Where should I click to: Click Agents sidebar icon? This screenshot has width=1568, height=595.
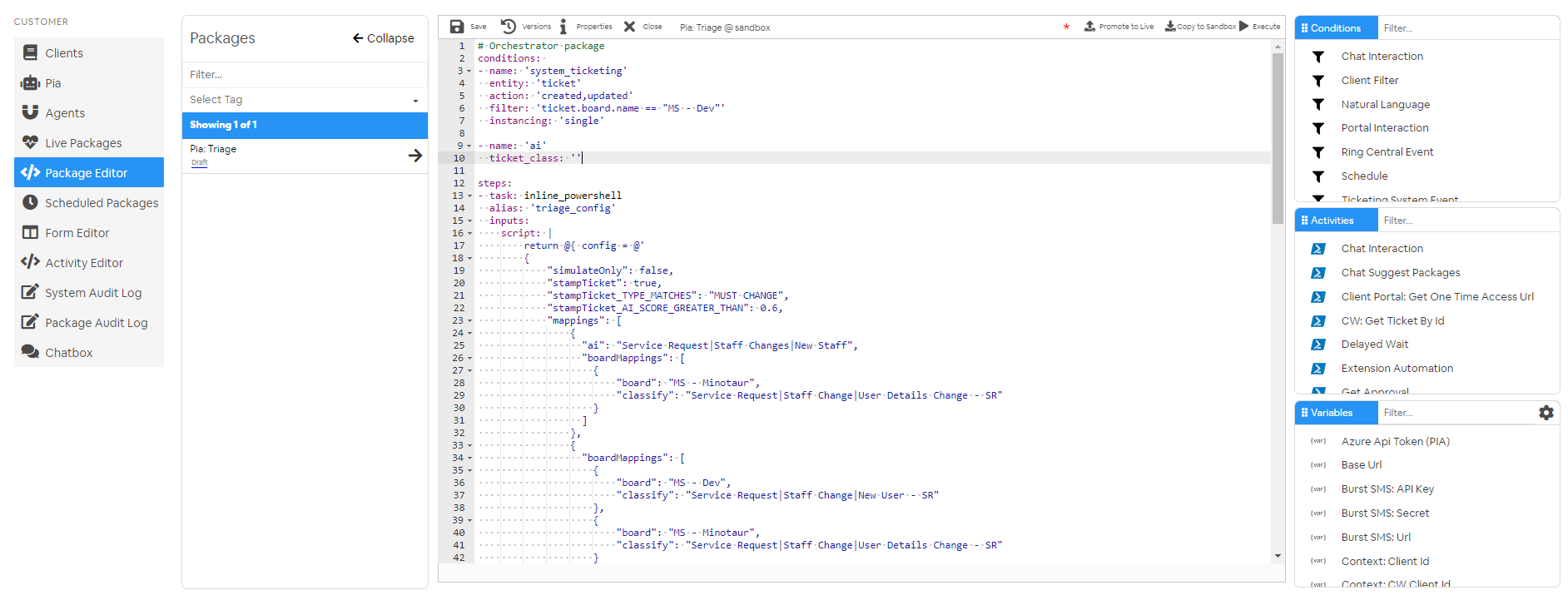[30, 112]
